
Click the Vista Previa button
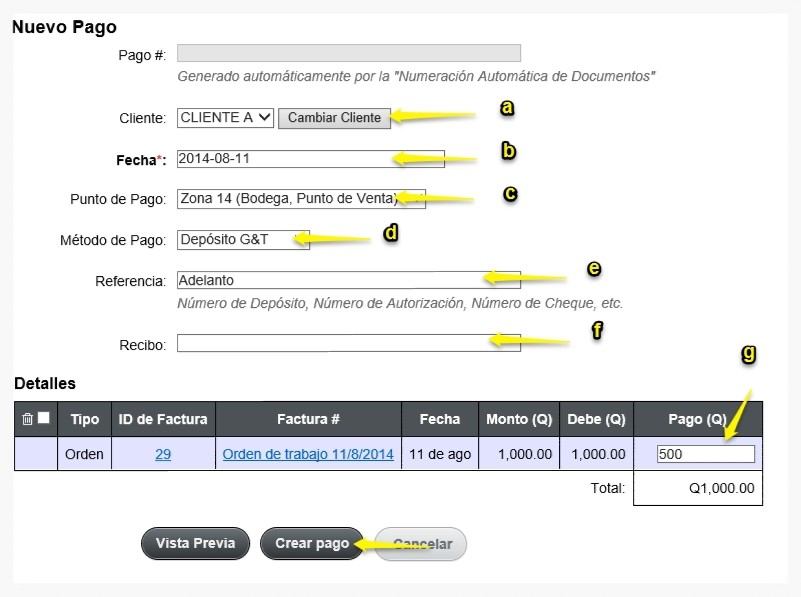196,543
